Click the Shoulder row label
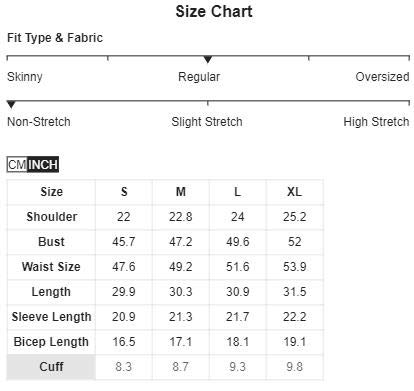 (x=52, y=217)
